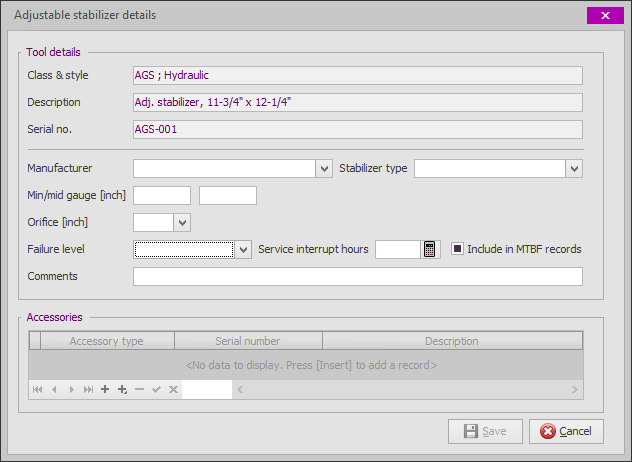Click the Accessory type column header
Image resolution: width=632 pixels, height=462 pixels.
pos(106,341)
